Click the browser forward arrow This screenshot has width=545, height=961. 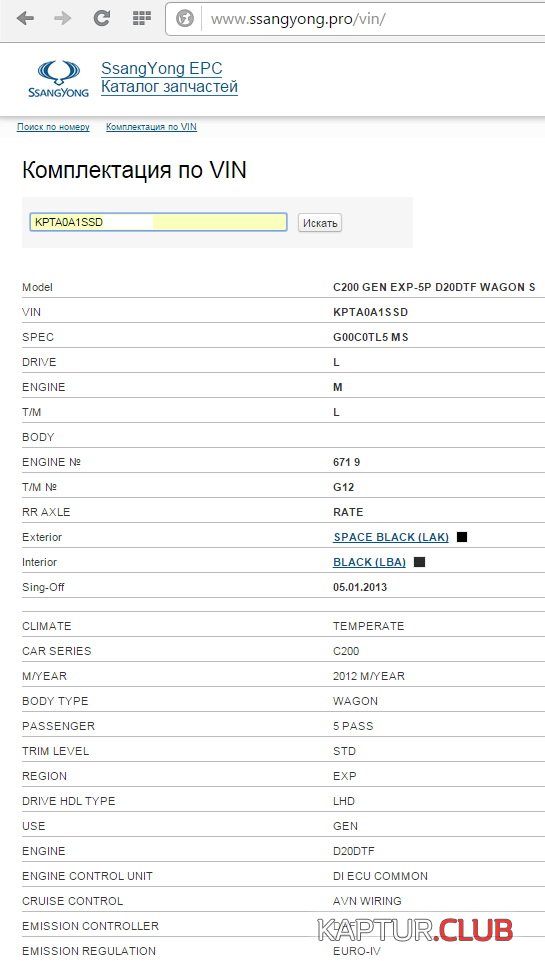63,18
